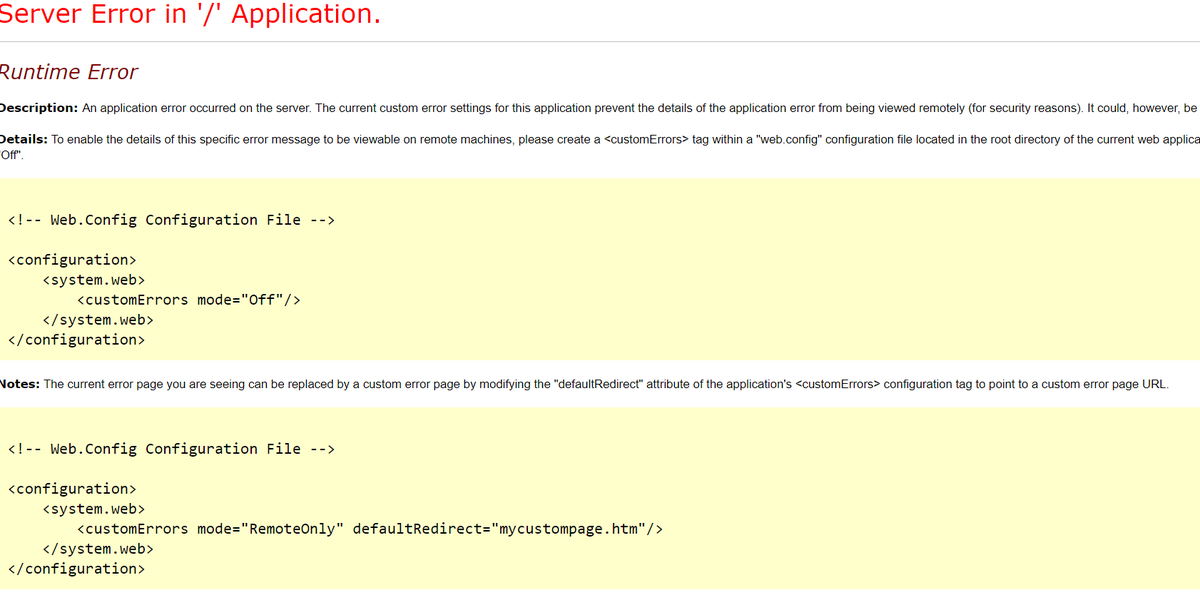Click the "Details:" label text
1200x615 pixels.
pyautogui.click(x=24, y=139)
